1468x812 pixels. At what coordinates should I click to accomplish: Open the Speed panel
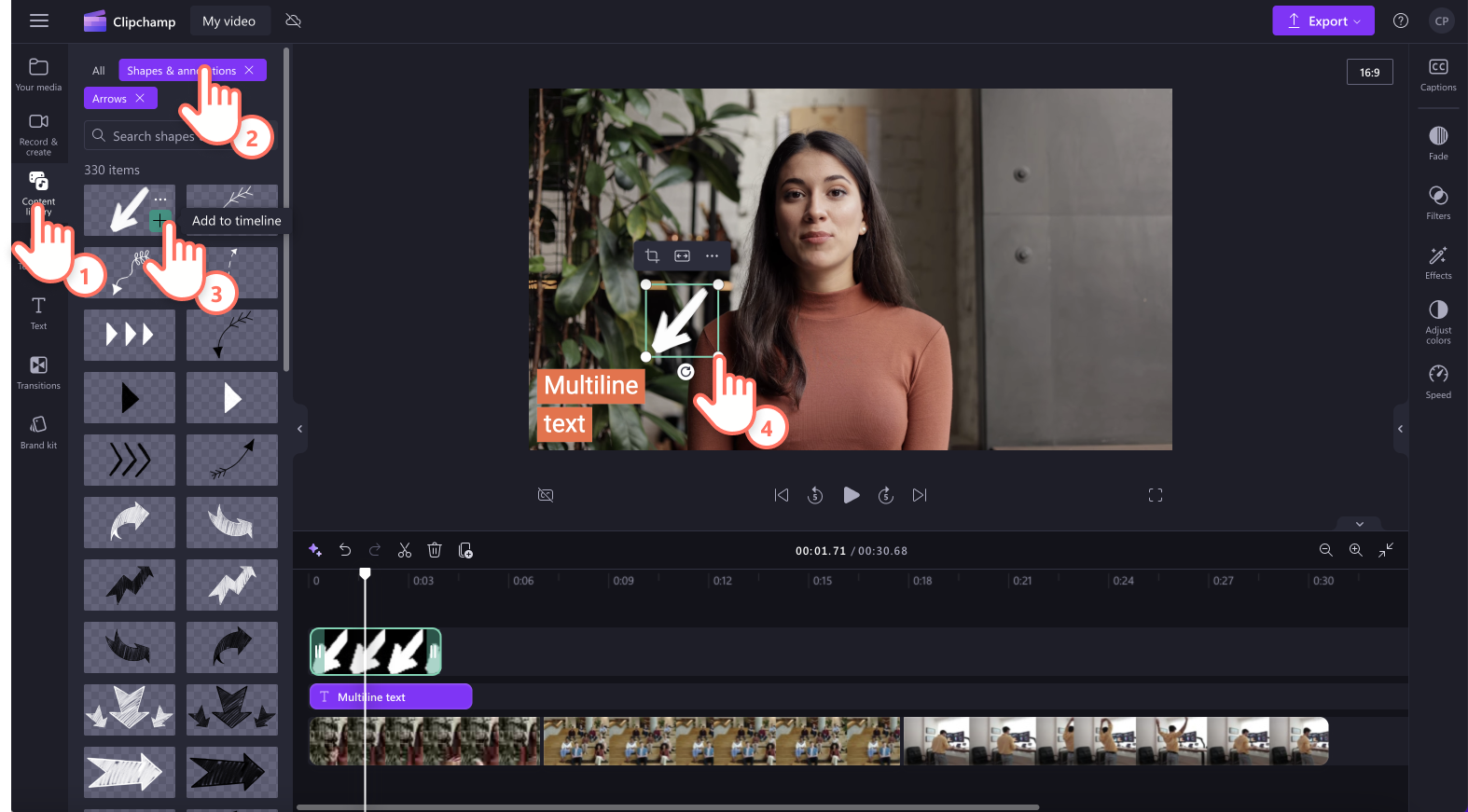[x=1438, y=382]
